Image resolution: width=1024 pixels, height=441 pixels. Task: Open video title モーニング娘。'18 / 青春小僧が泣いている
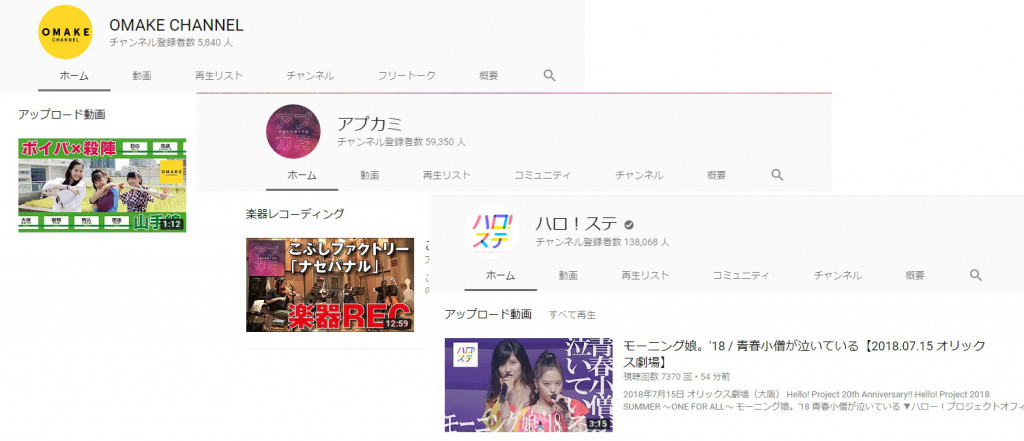pos(804,353)
